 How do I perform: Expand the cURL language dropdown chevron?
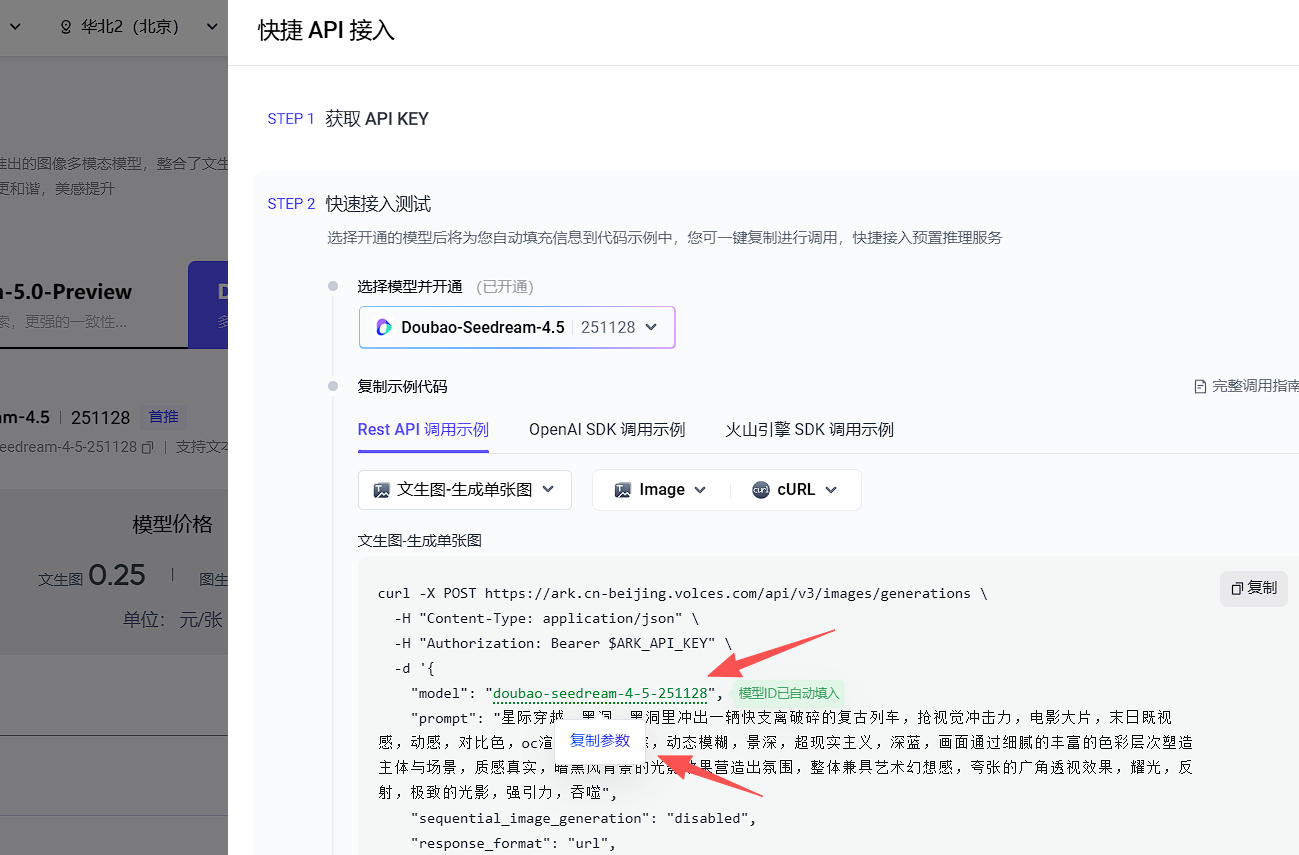[831, 490]
